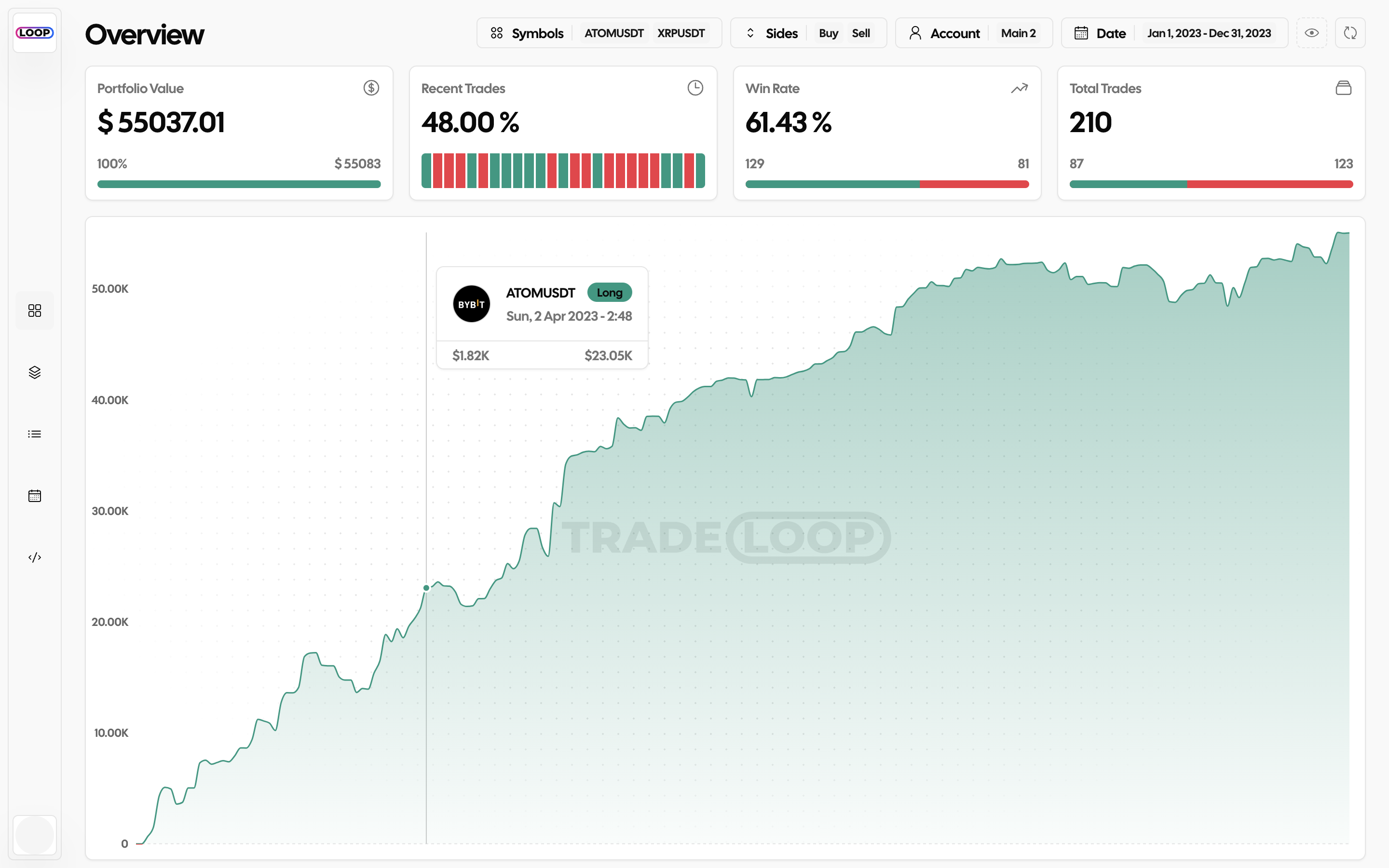Click the Loop logo in sidebar
Screen dimensions: 1389x868
point(34,33)
